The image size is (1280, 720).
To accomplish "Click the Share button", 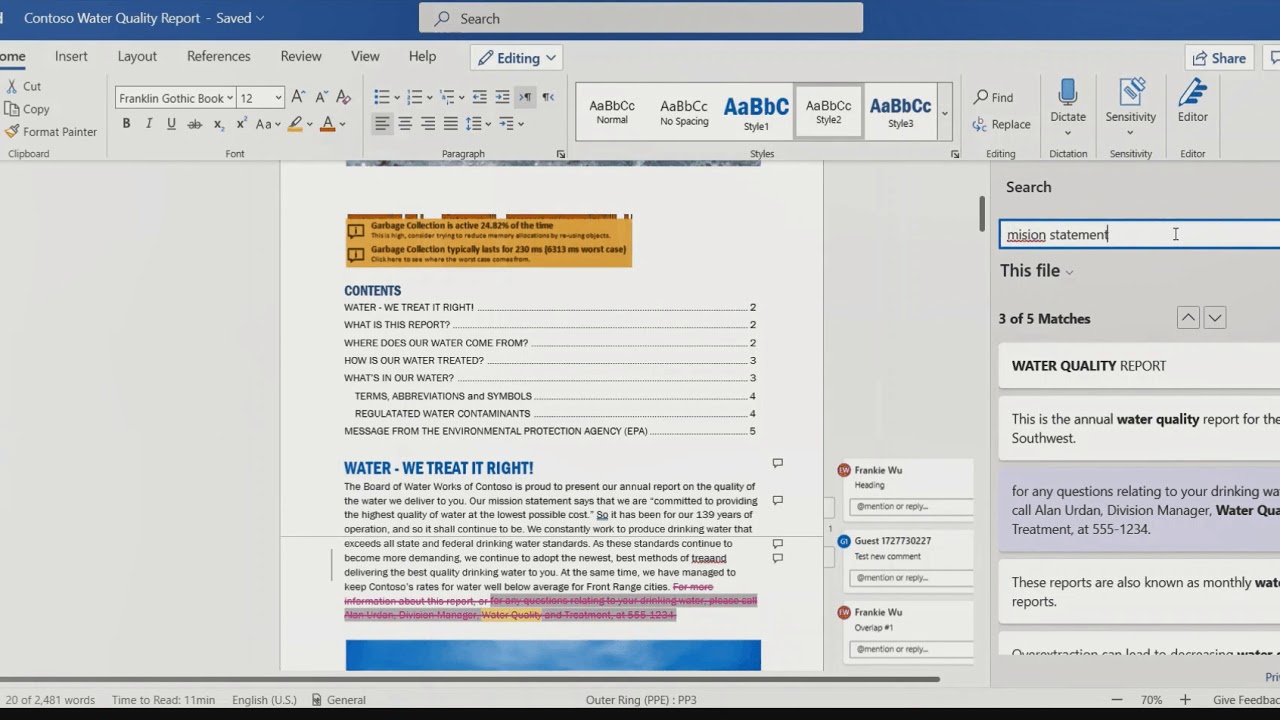I will [x=1218, y=58].
